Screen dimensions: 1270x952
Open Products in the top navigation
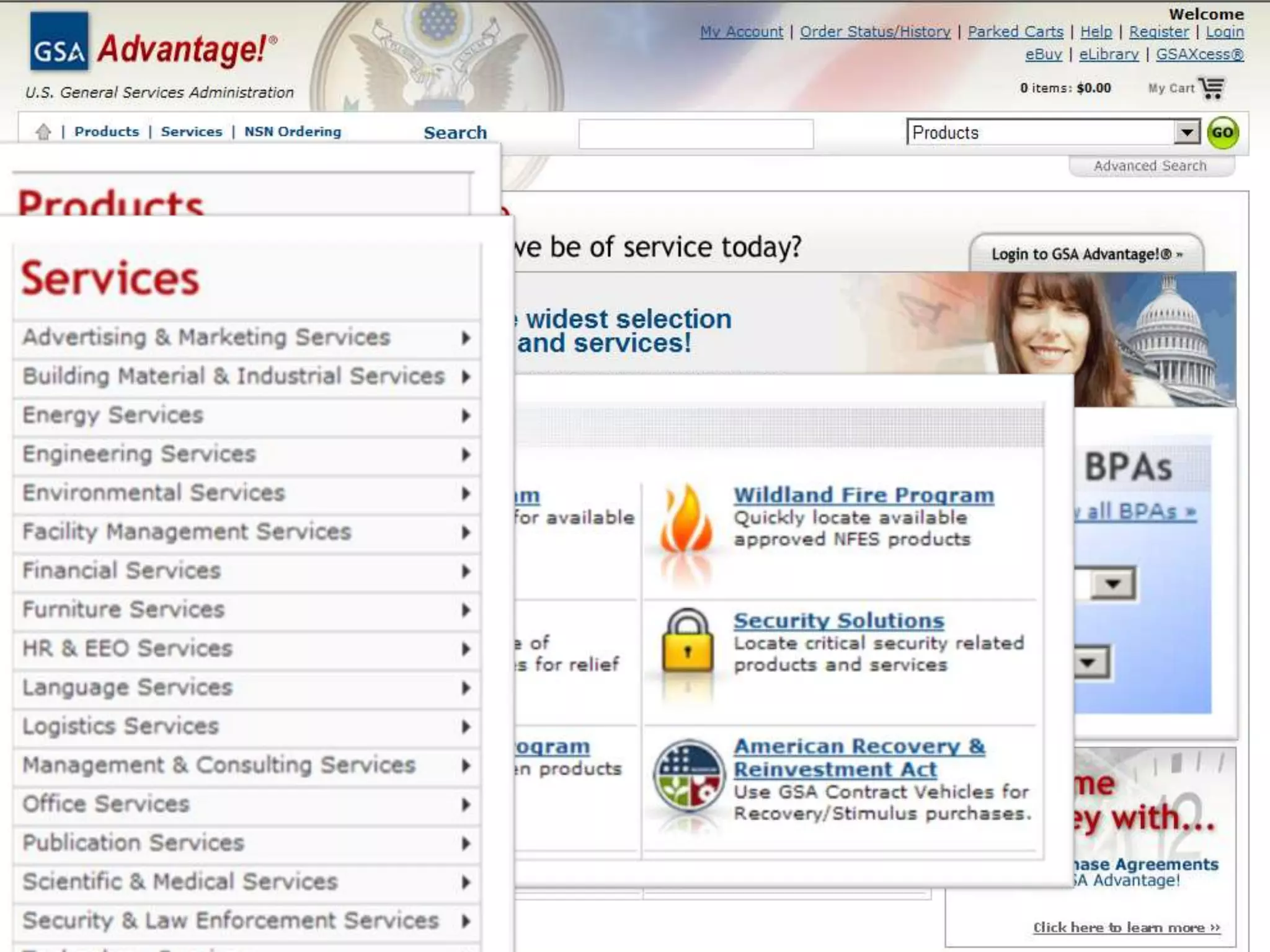107,131
